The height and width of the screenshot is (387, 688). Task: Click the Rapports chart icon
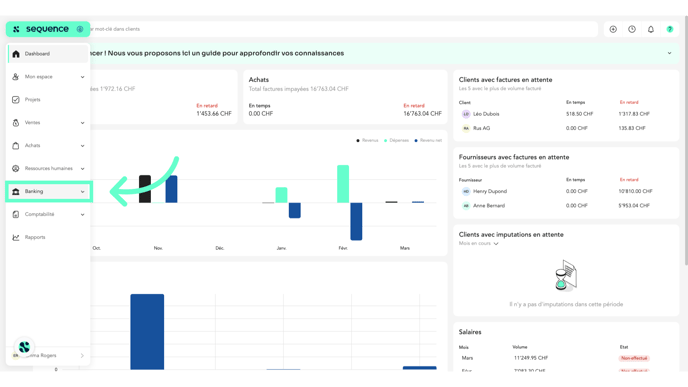point(16,237)
